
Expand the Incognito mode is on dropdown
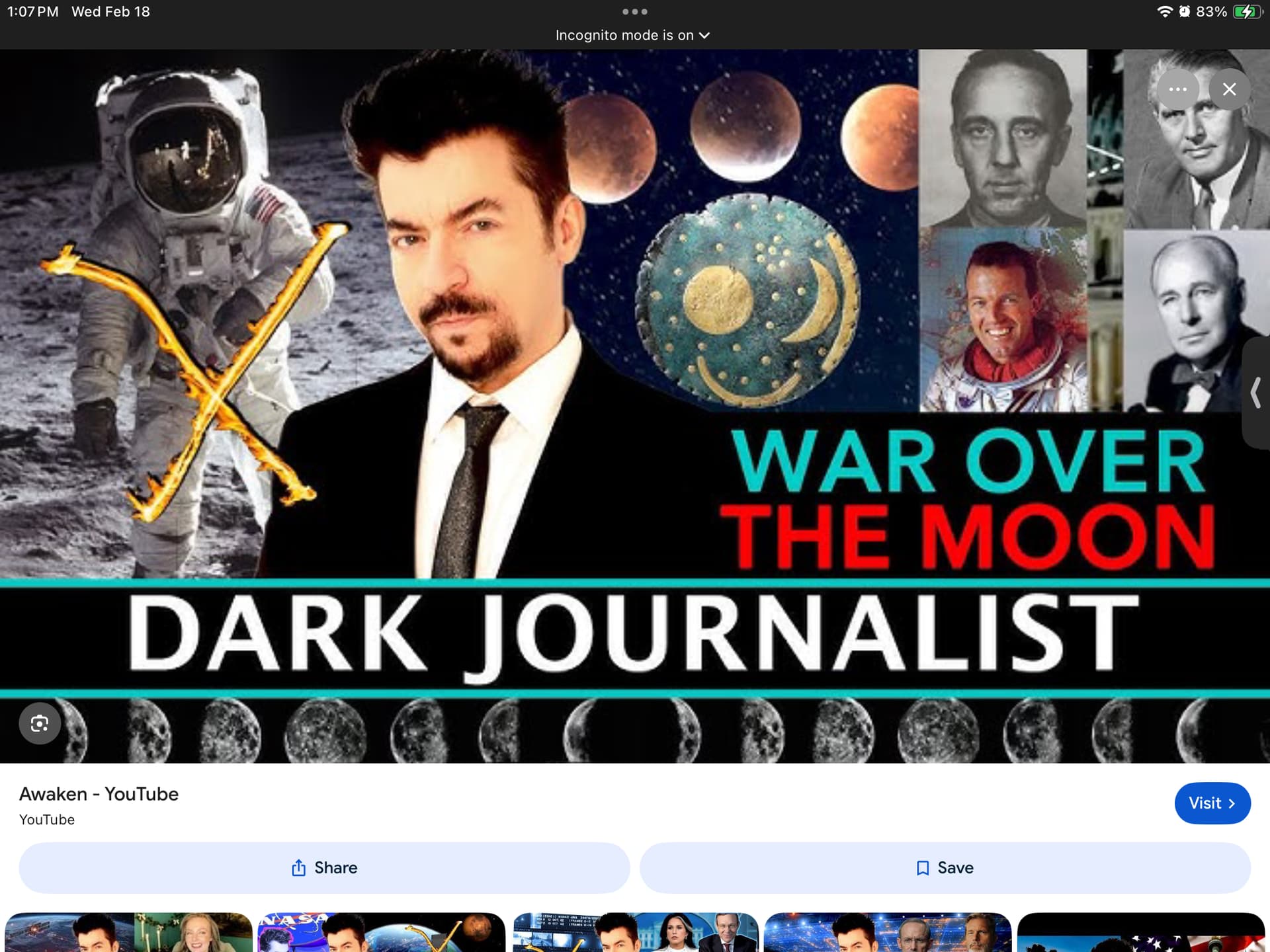click(632, 35)
